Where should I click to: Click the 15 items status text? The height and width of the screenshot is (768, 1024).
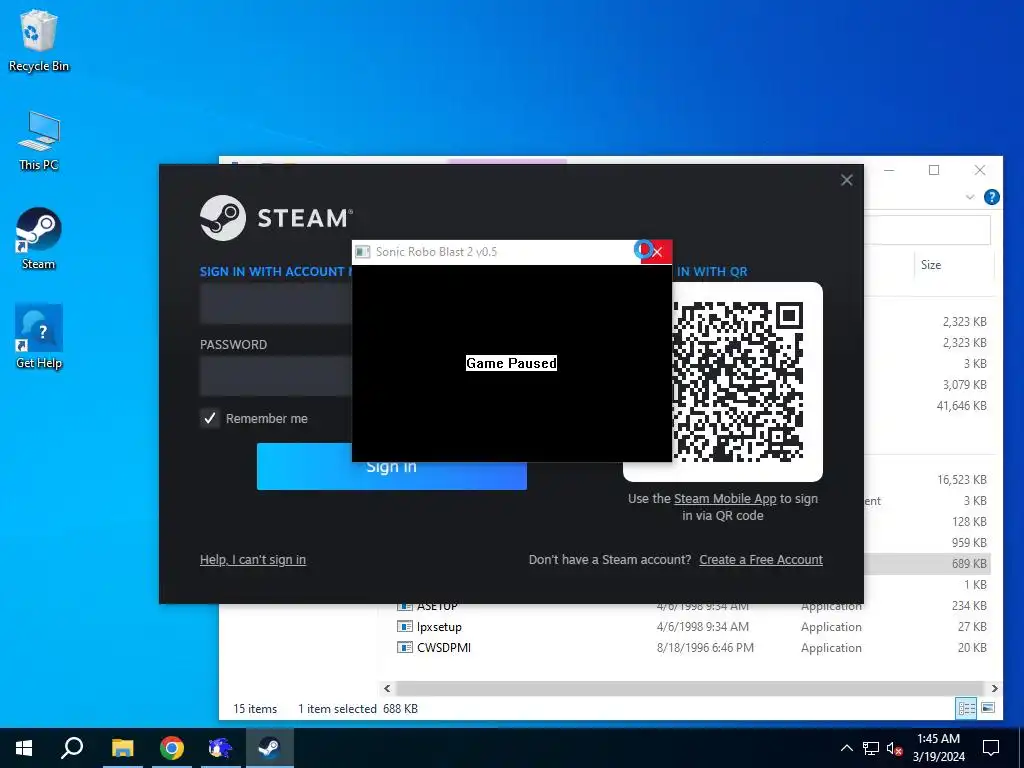(255, 709)
